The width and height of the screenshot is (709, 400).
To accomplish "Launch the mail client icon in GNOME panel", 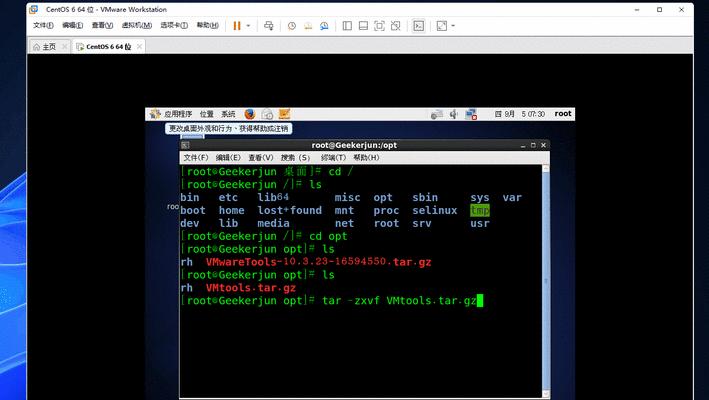I will (267, 114).
